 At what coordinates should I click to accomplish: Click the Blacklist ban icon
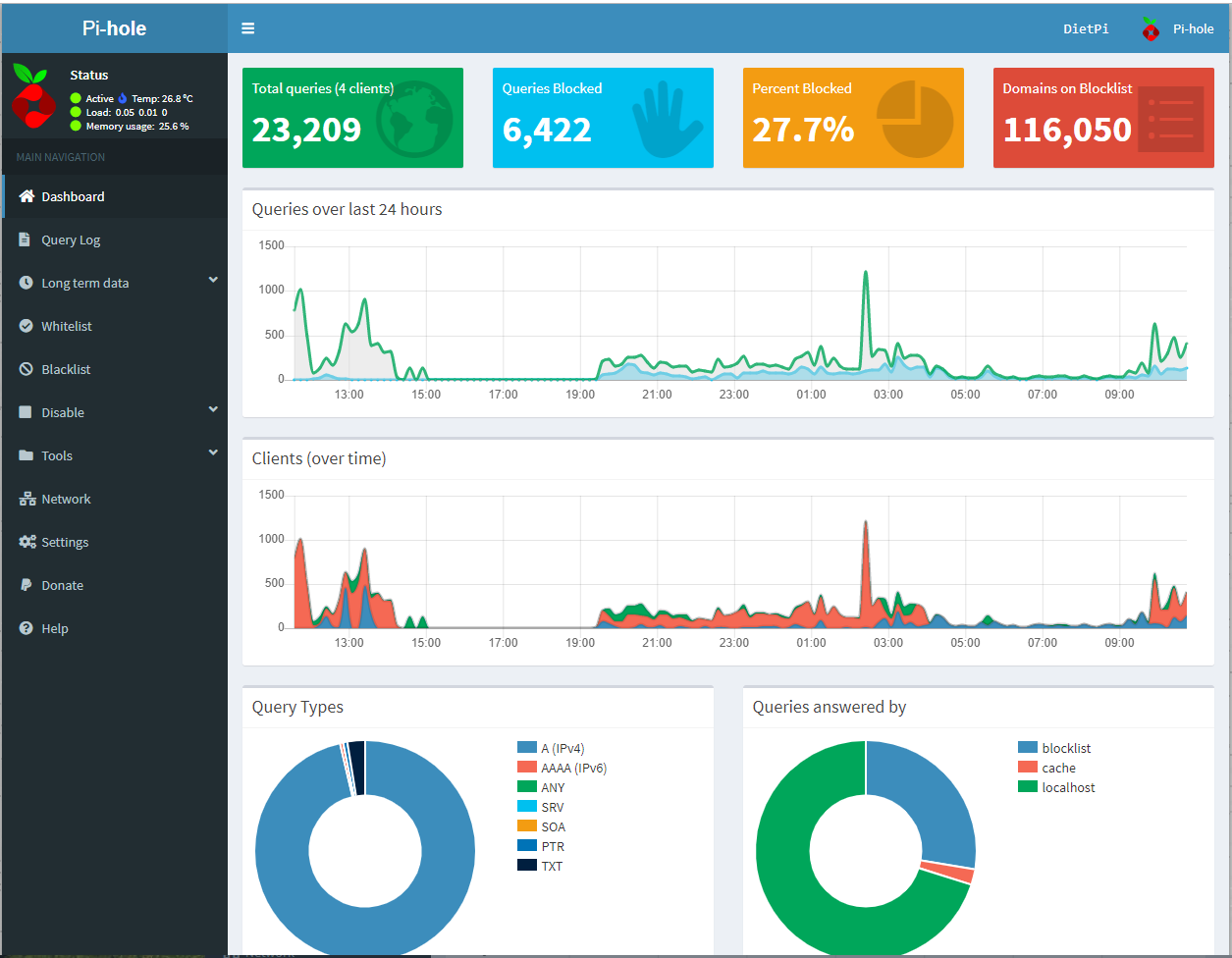(x=26, y=369)
